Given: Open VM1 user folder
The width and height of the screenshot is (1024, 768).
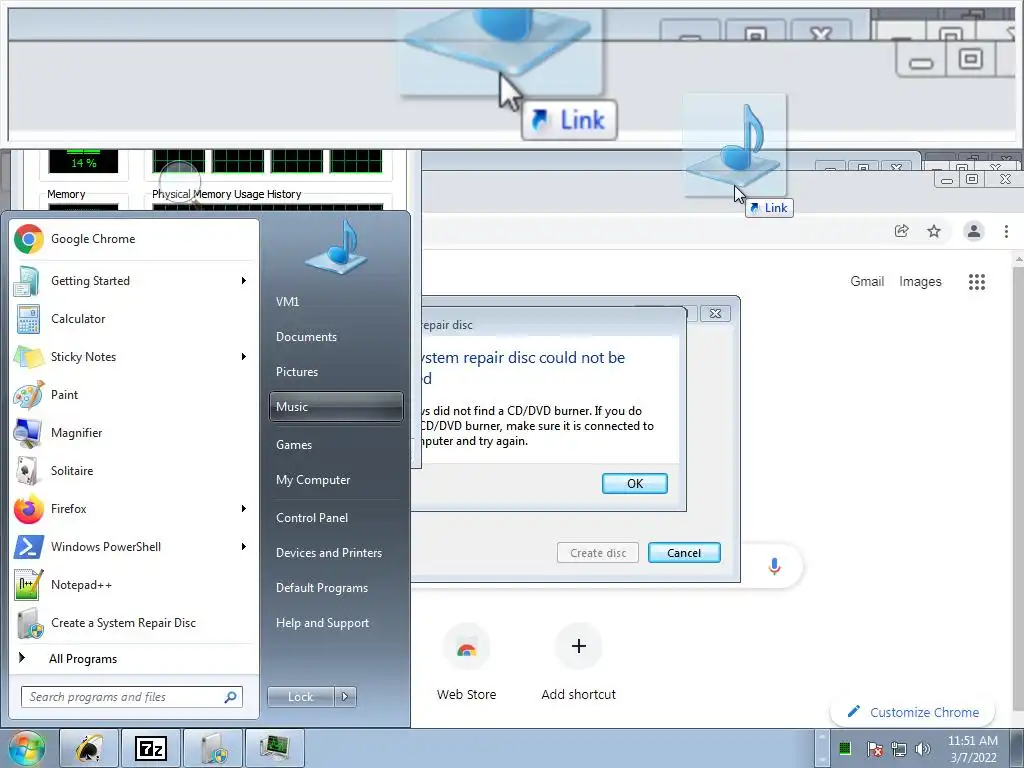Looking at the screenshot, I should (336, 302).
